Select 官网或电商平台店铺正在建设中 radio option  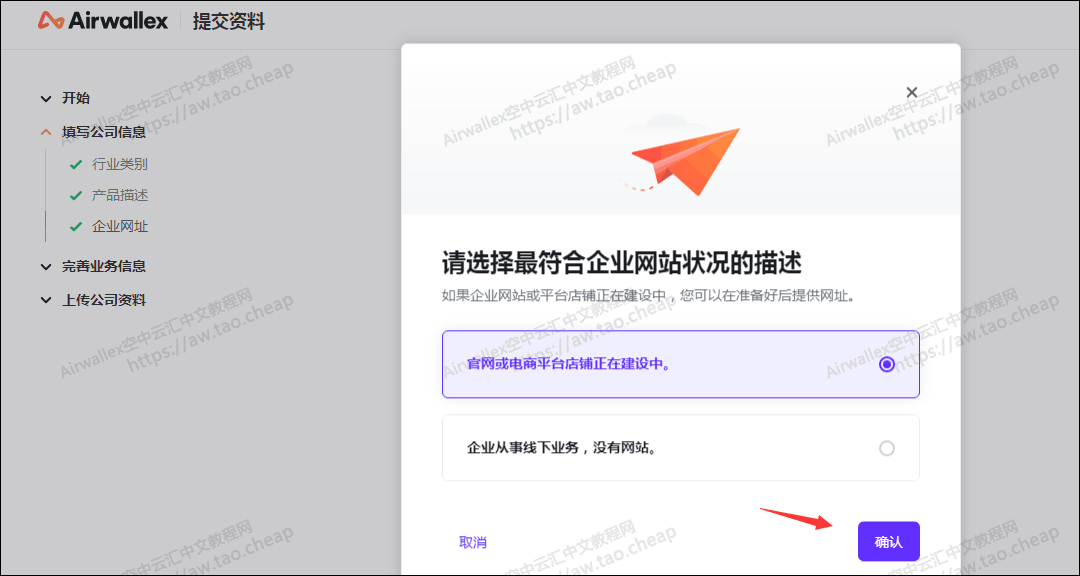681,364
